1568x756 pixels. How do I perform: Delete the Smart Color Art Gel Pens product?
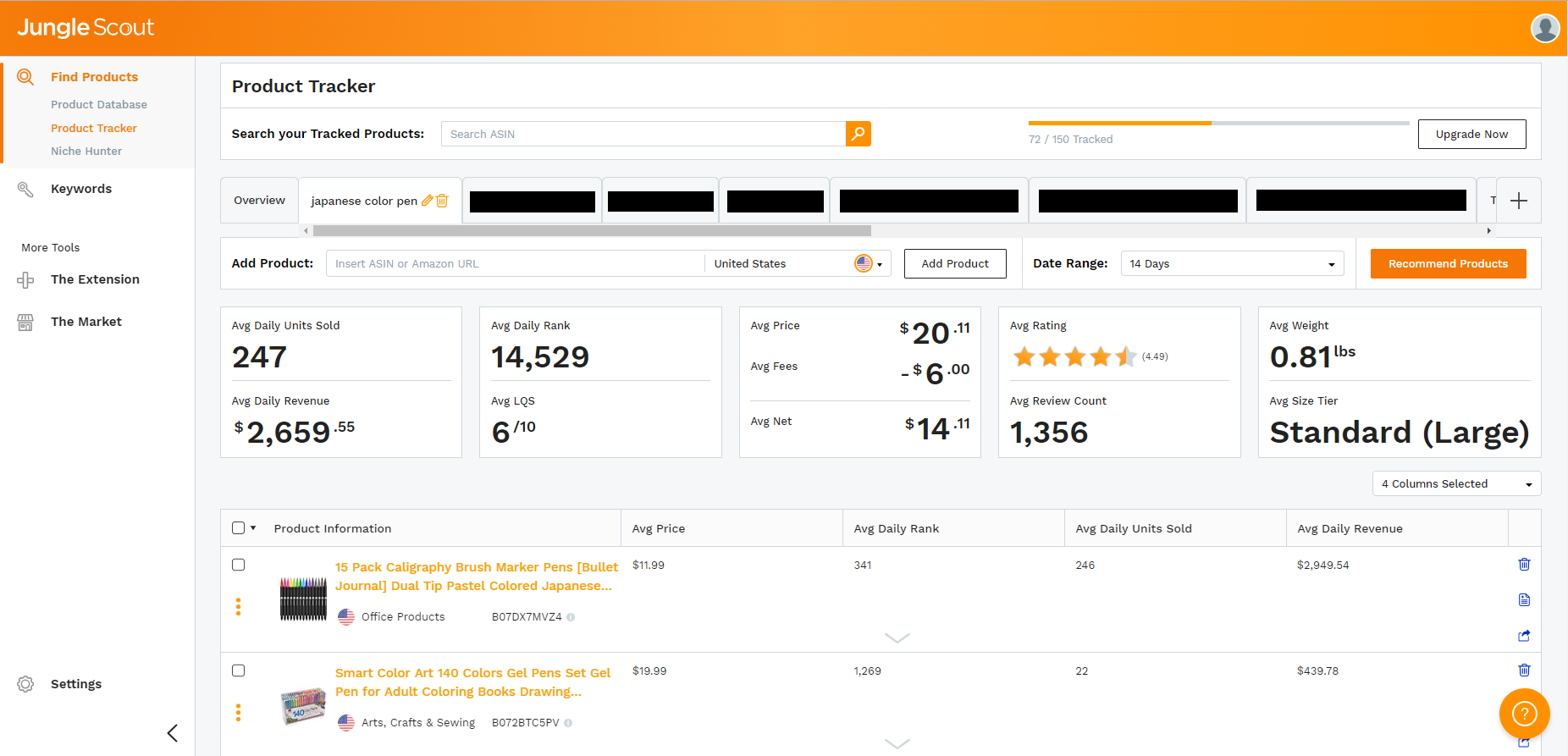[x=1524, y=670]
